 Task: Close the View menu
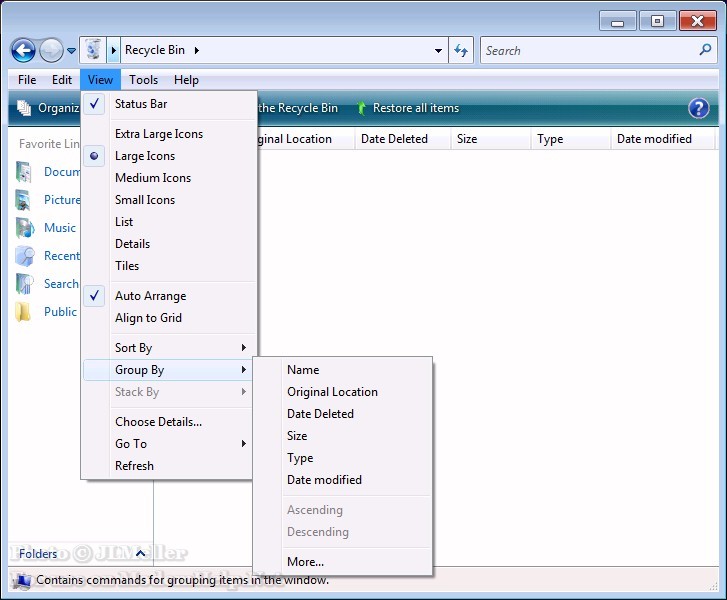pyautogui.click(x=100, y=80)
